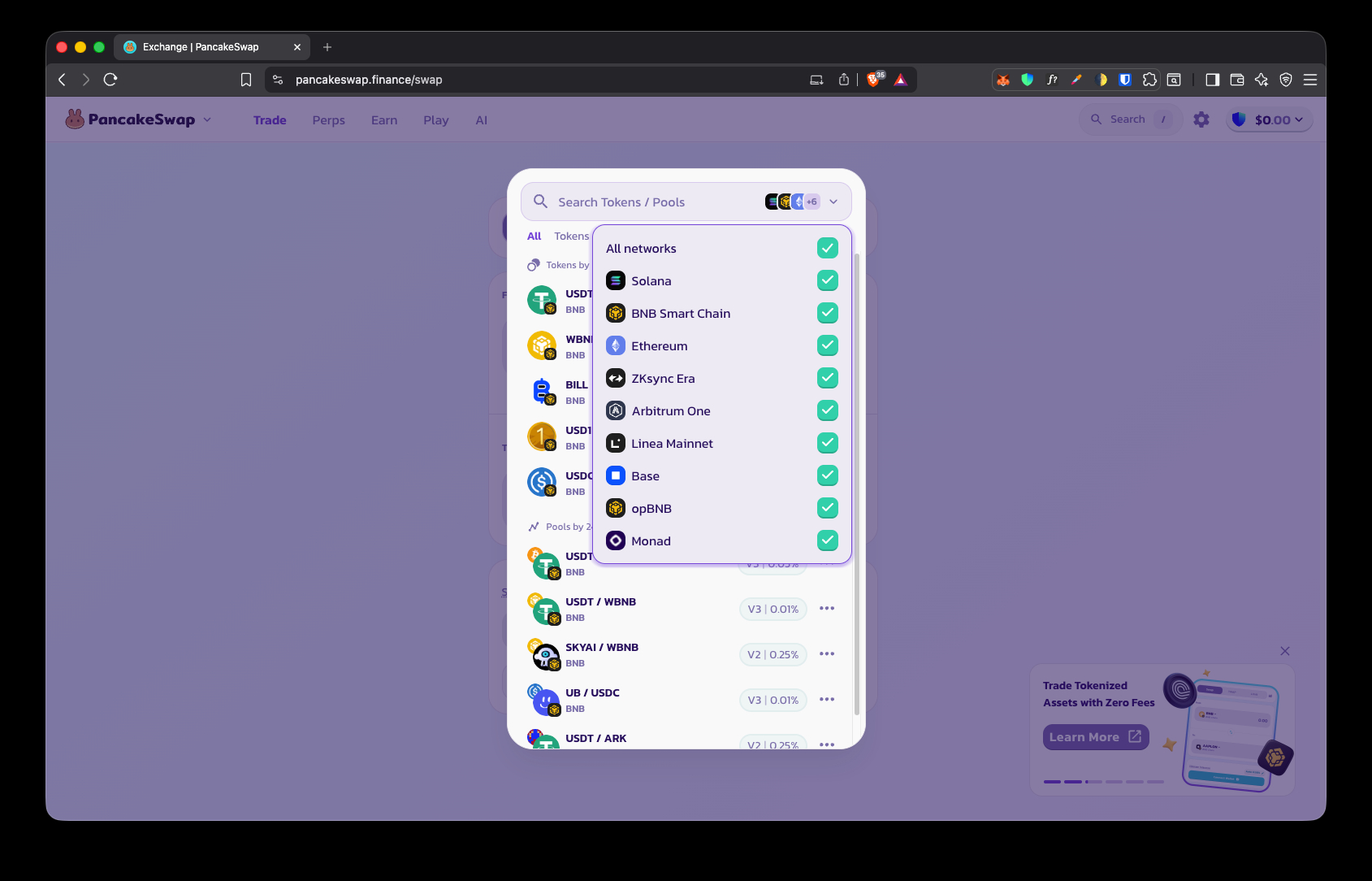The image size is (1372, 881).
Task: Open options for USDT / WBNB pool
Action: tap(827, 608)
